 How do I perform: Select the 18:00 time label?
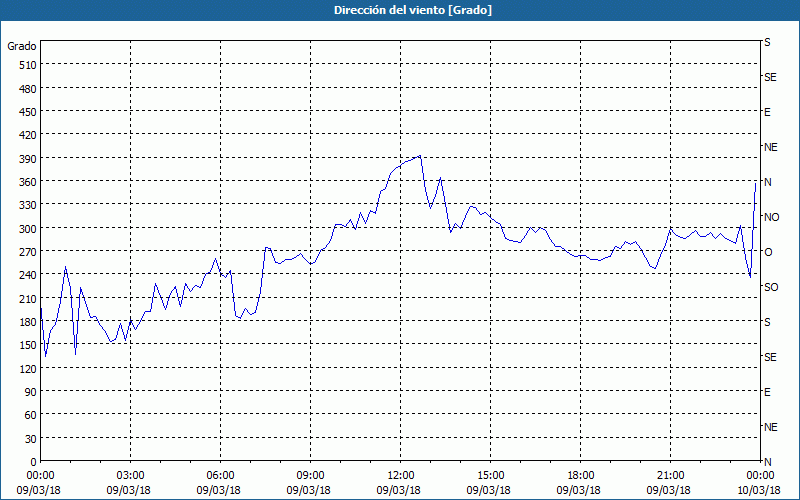coord(580,476)
